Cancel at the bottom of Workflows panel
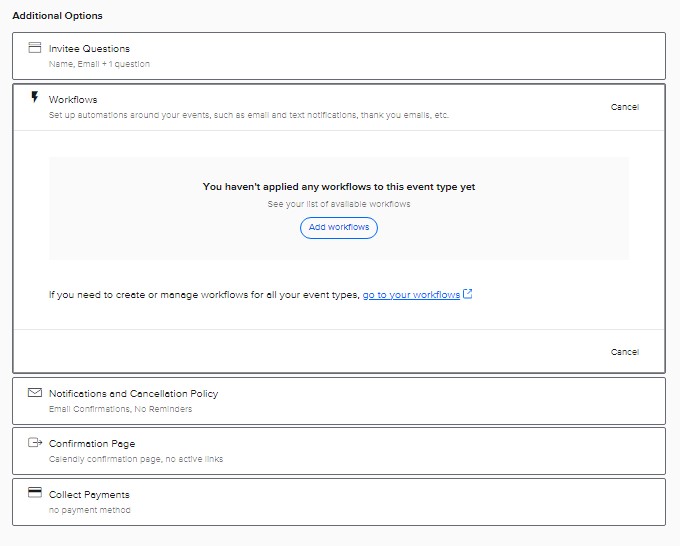The height and width of the screenshot is (546, 680). tap(624, 352)
